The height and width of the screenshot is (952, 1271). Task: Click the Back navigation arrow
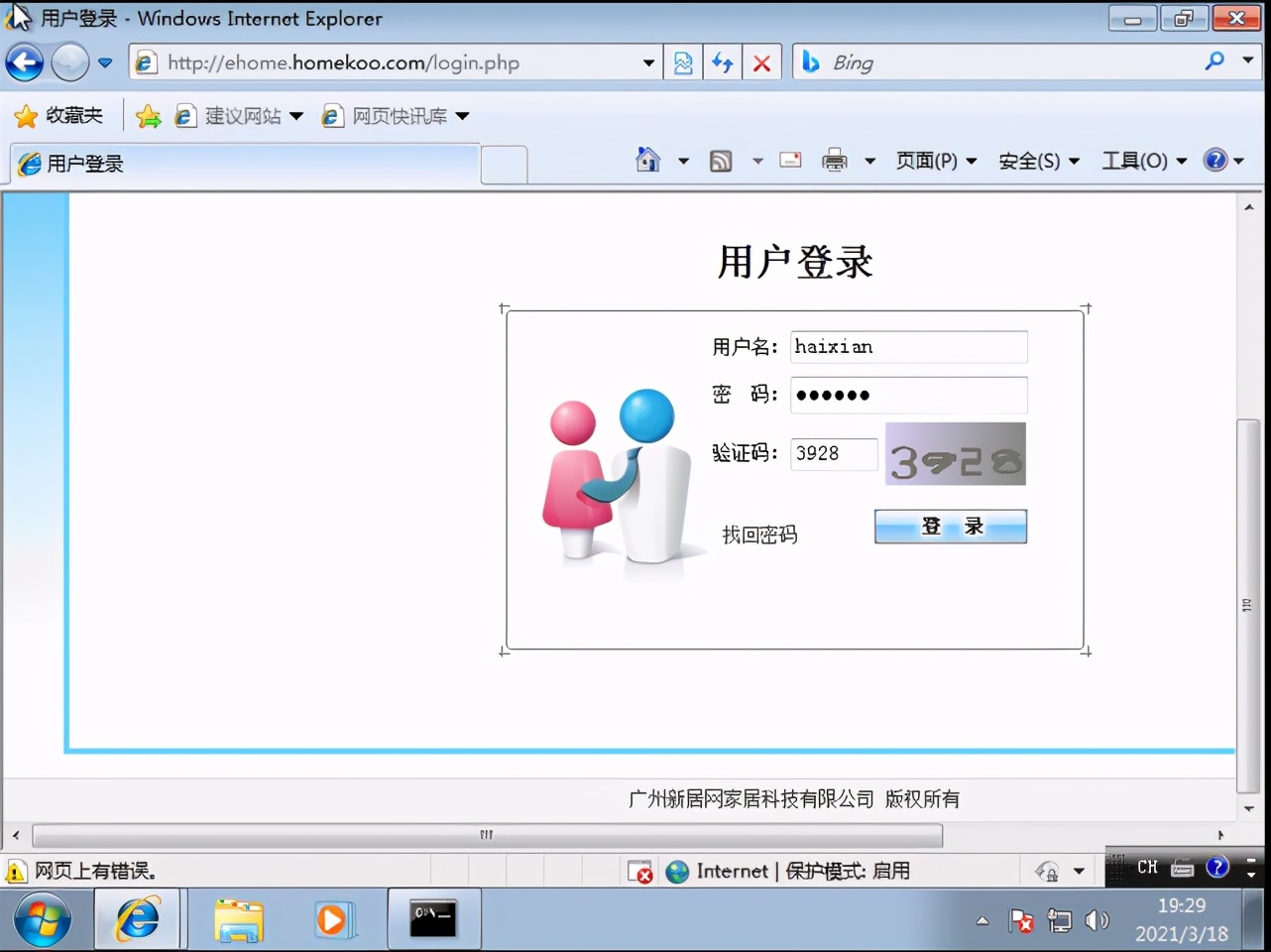pos(24,61)
